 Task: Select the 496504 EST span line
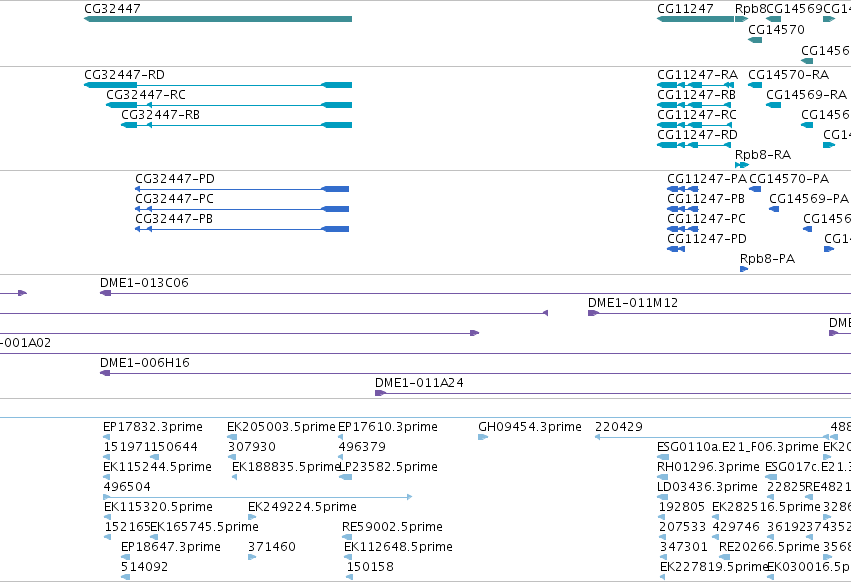coord(258,497)
